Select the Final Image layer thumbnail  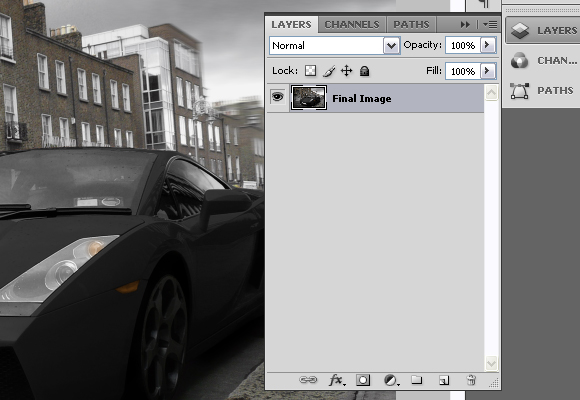pos(309,98)
